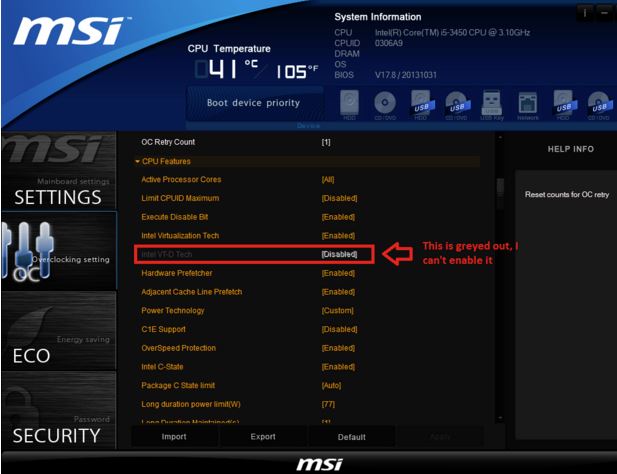
Task: Open the ECO energy saving section
Action: 59,331
